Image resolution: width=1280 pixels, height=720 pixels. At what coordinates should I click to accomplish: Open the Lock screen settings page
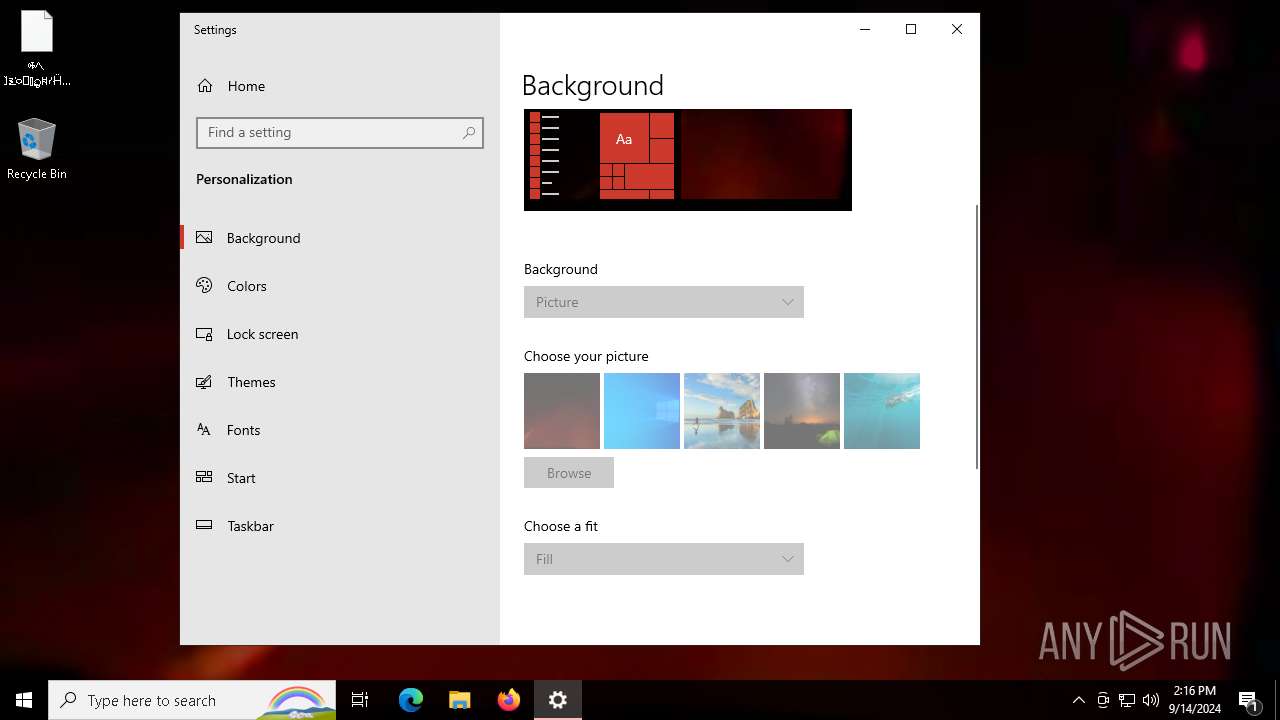(340, 334)
